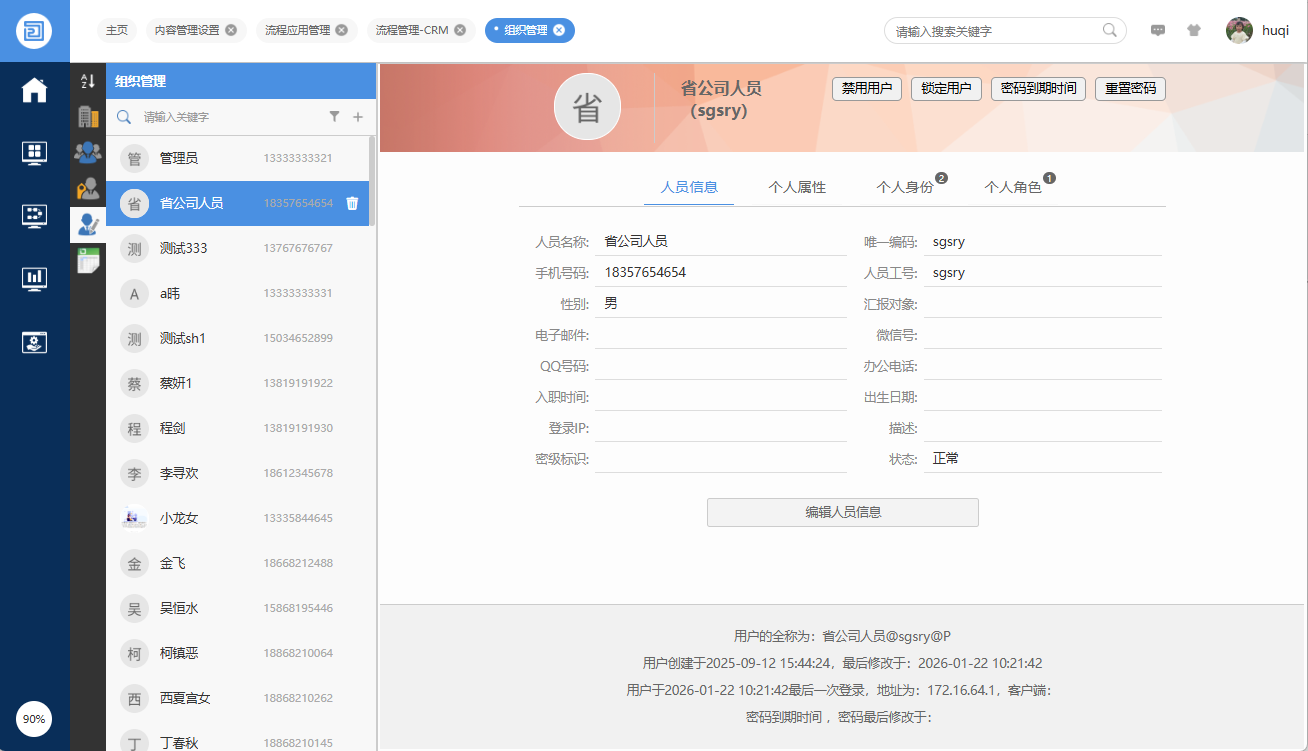Open the chat messages icon
Screen dimensions: 1308x751
coord(1158,30)
